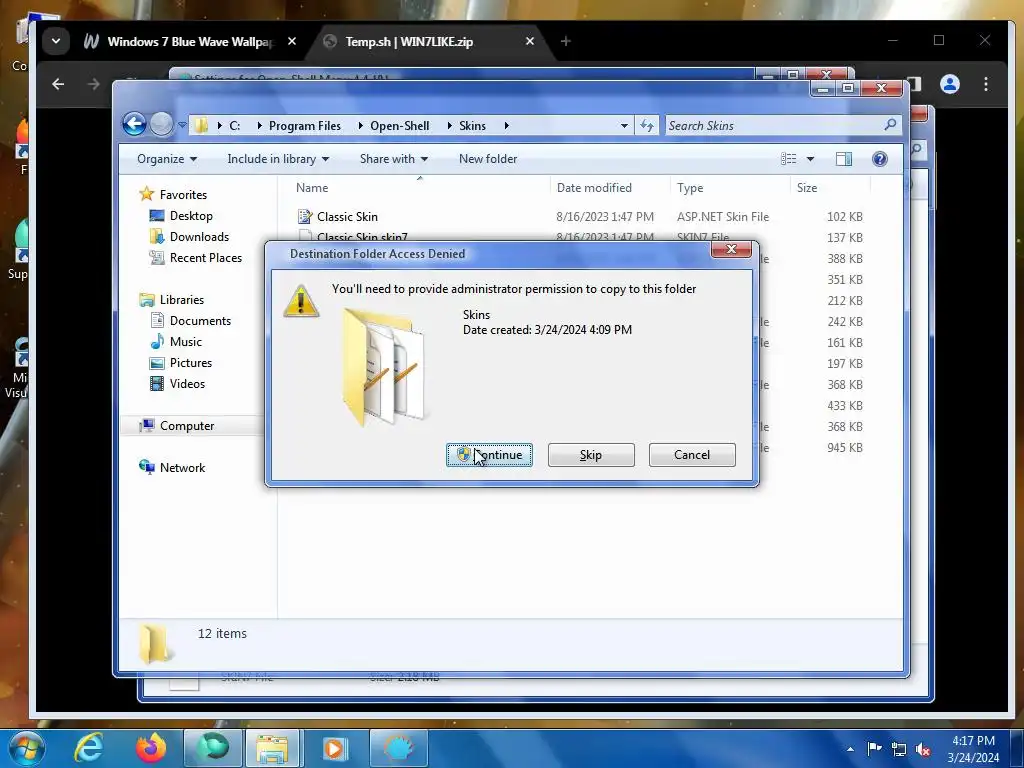This screenshot has width=1024, height=768.
Task: Open Include in library dropdown
Action: 278,159
